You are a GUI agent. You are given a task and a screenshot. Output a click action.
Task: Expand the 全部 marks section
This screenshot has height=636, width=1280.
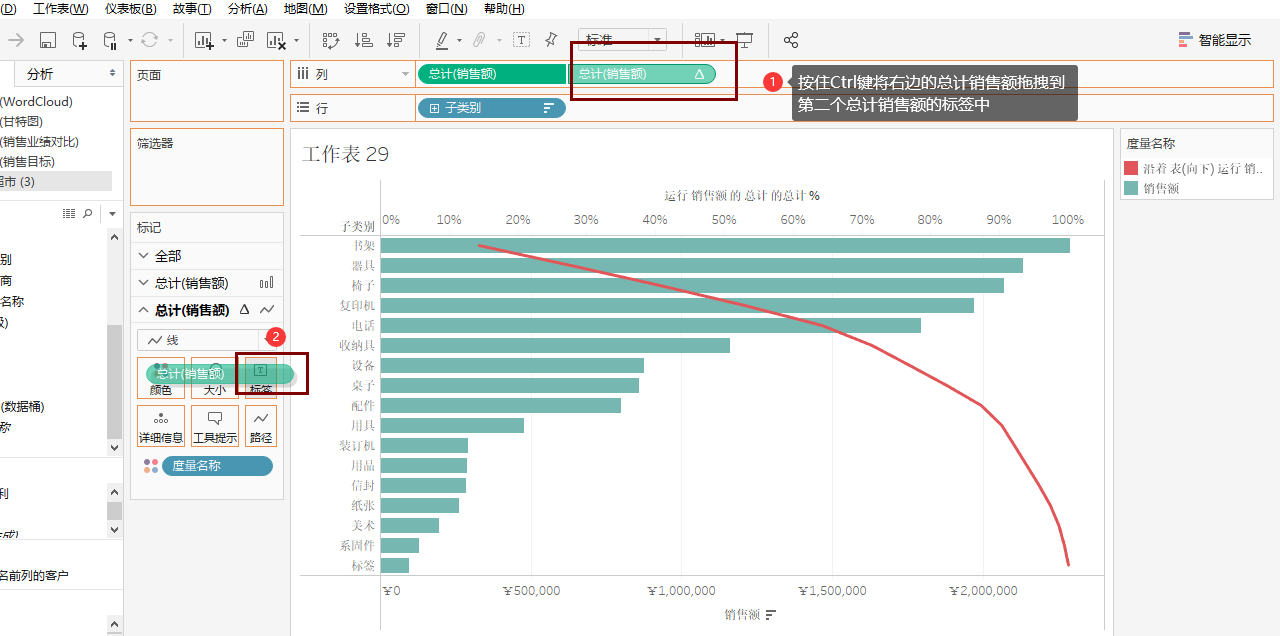pyautogui.click(x=144, y=256)
